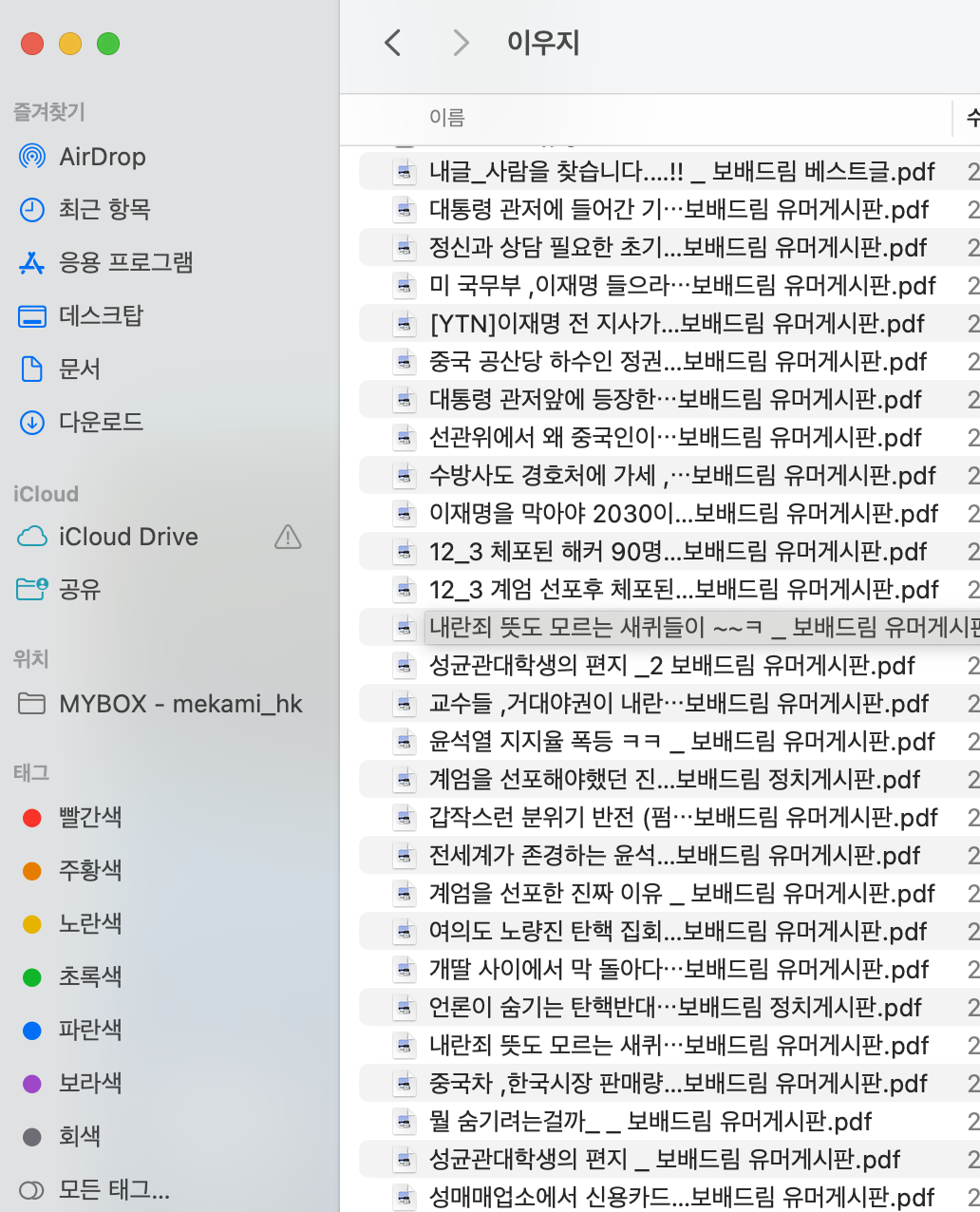Select file 내글_사람을 찾습니다....!! _ 보배드림 베스트글.pdf
The width and height of the screenshot is (980, 1212).
click(x=682, y=172)
